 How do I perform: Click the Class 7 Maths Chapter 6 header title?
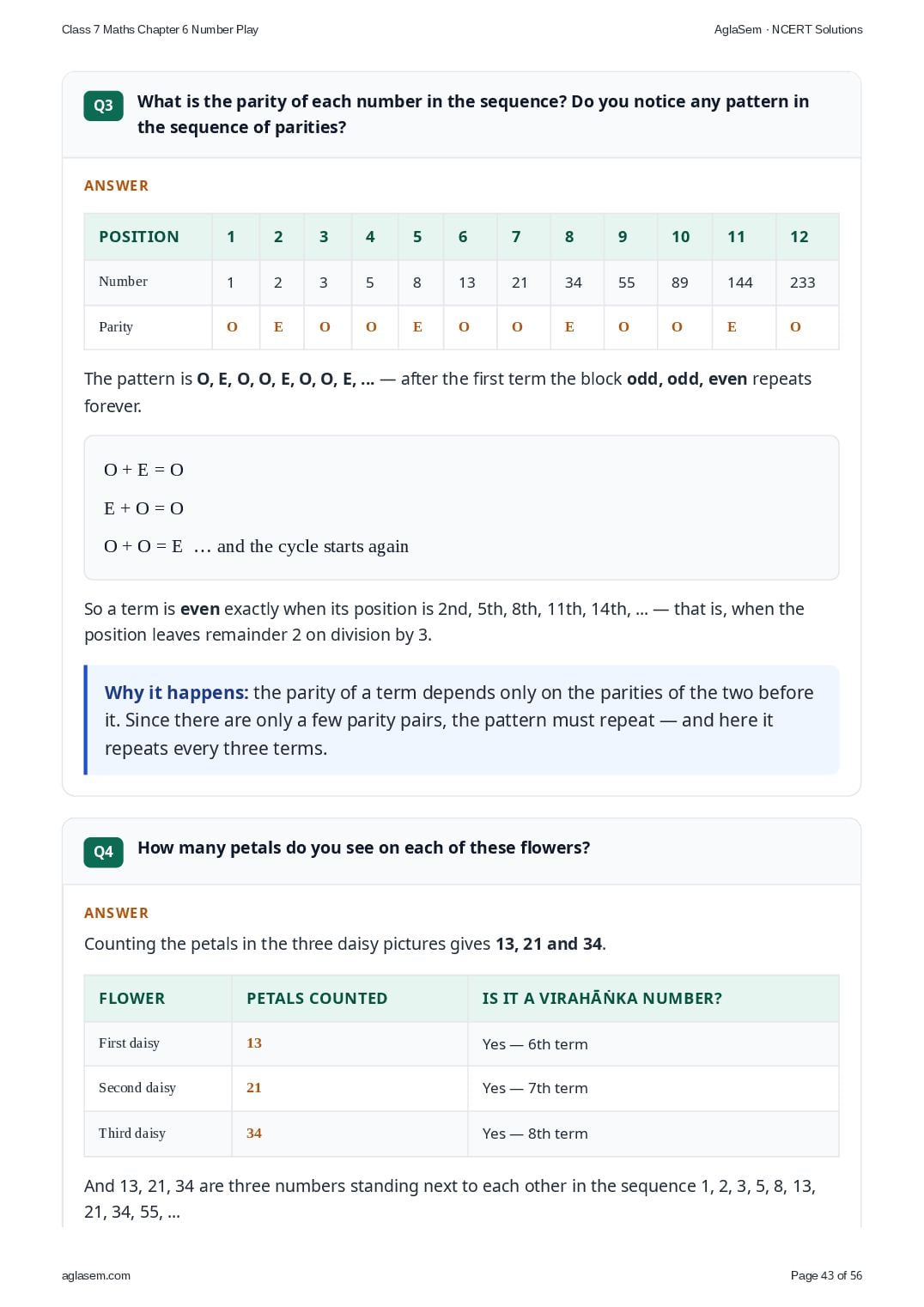click(x=160, y=29)
